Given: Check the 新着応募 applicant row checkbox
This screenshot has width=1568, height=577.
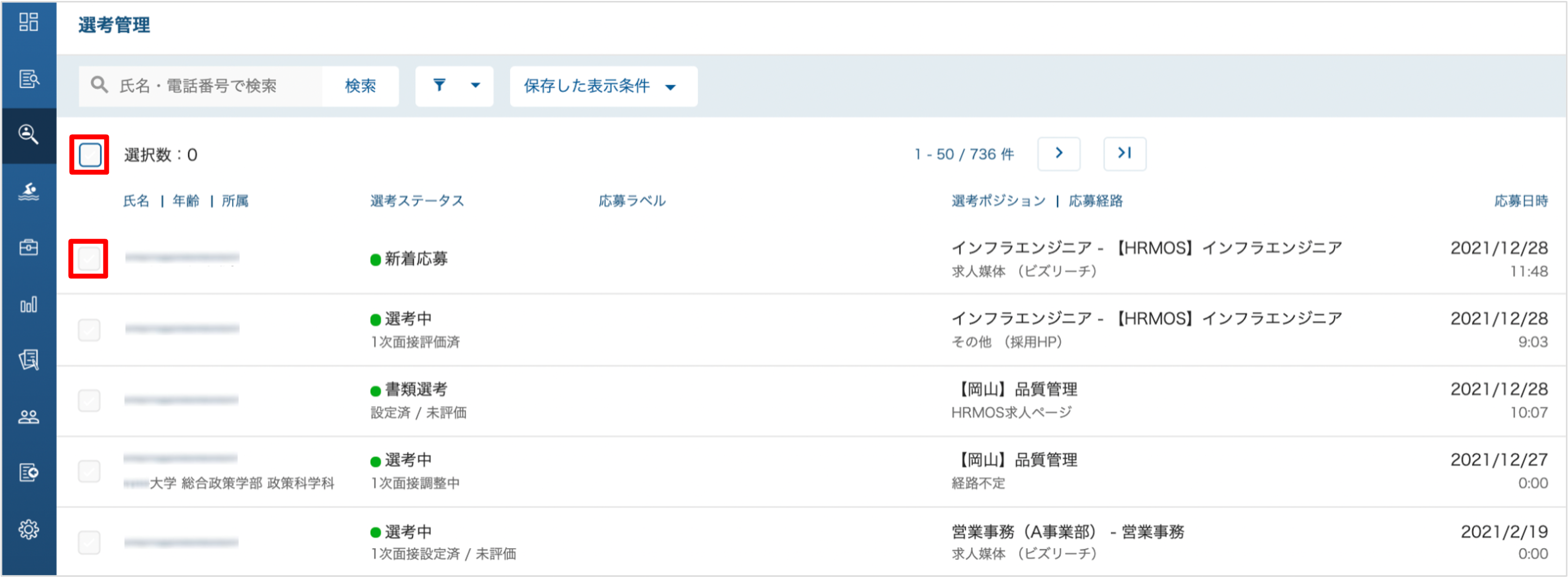Looking at the screenshot, I should (89, 259).
